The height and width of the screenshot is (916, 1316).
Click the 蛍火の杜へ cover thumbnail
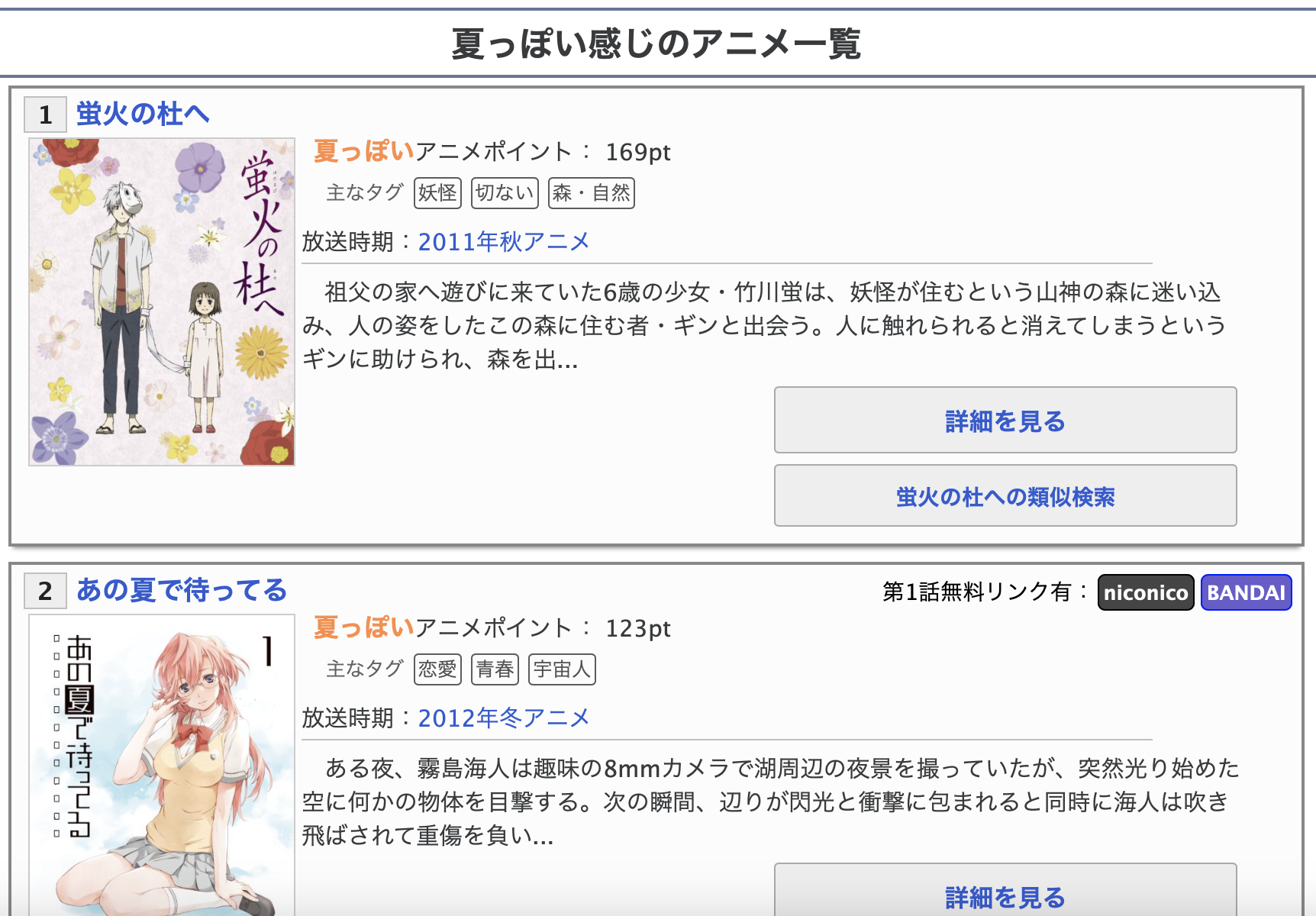[x=162, y=302]
